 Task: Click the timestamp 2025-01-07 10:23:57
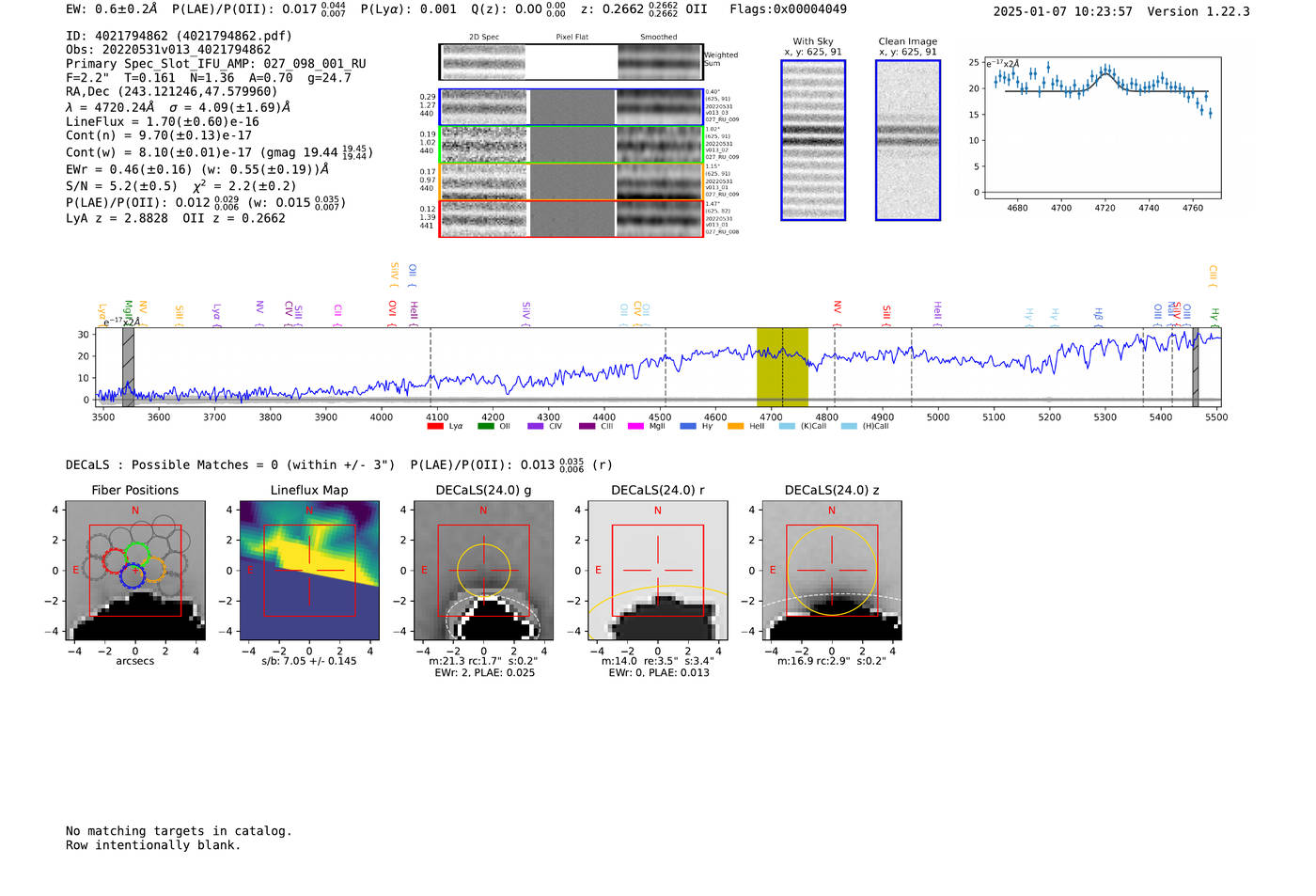tap(1063, 11)
